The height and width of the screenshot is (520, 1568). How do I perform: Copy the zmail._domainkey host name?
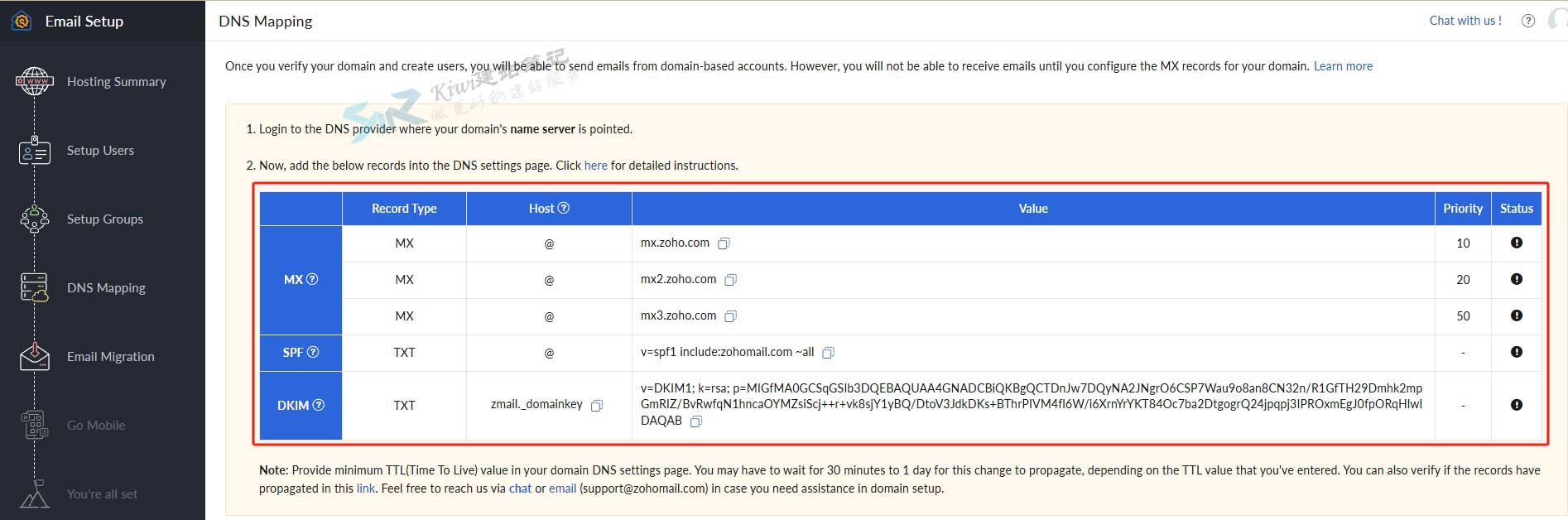point(596,406)
